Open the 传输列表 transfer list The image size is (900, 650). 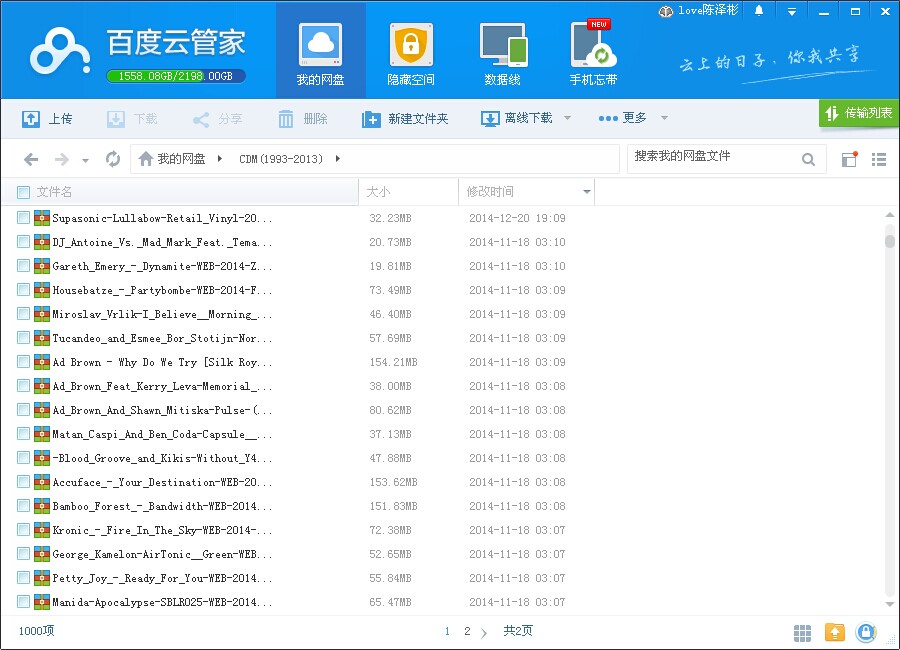[859, 113]
